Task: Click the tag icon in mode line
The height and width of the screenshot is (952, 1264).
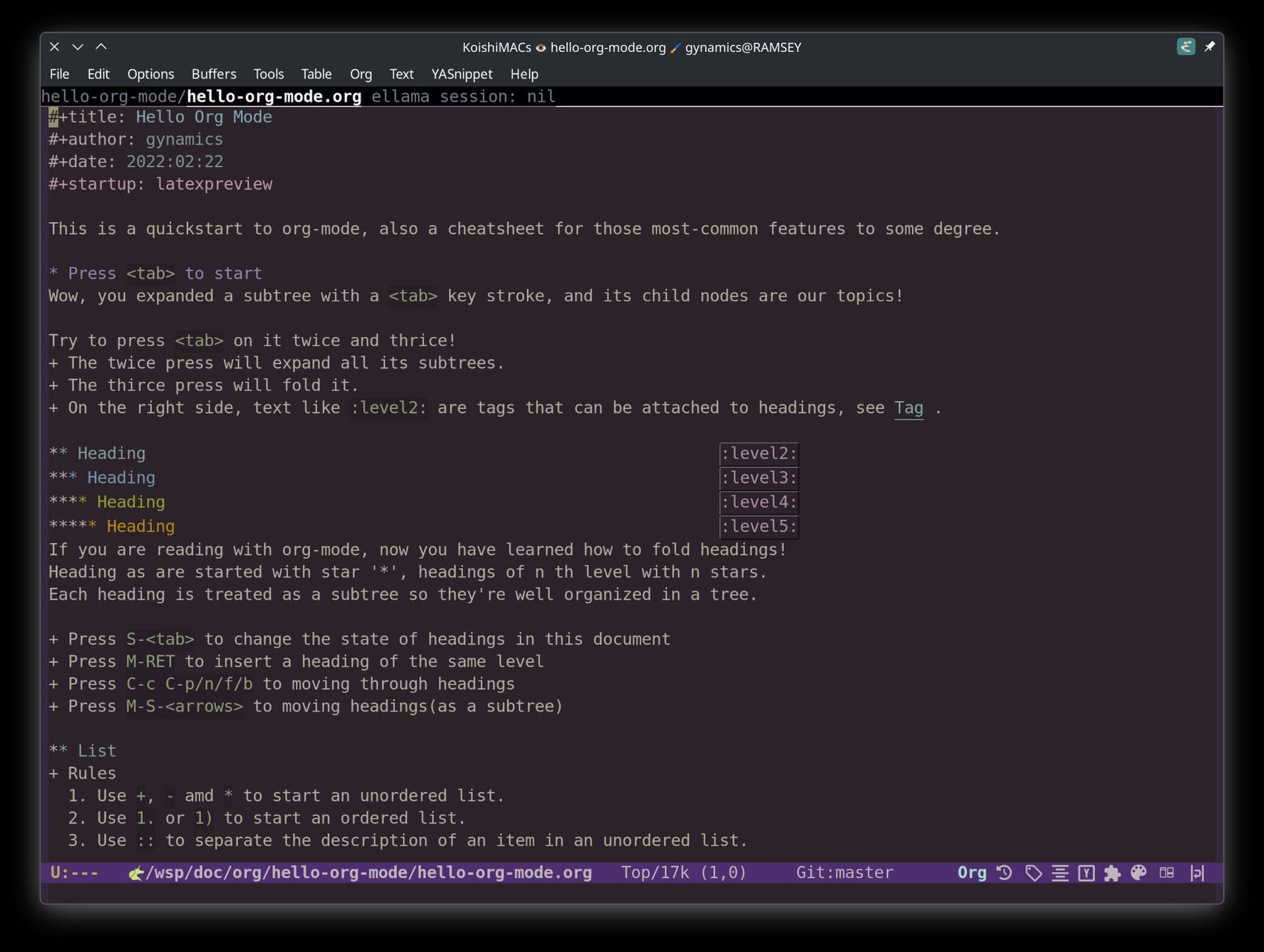Action: pyautogui.click(x=1033, y=873)
